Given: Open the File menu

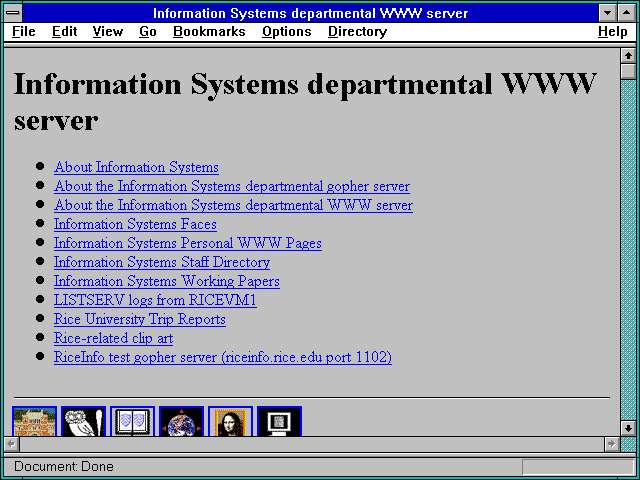Looking at the screenshot, I should [x=24, y=32].
